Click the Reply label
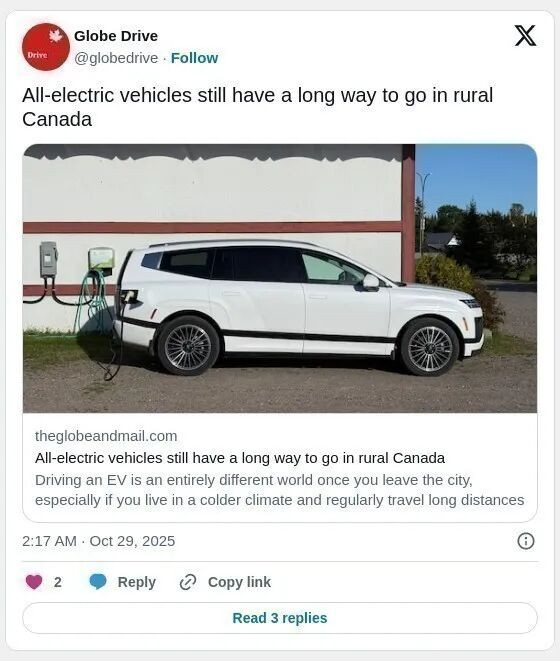 137,582
